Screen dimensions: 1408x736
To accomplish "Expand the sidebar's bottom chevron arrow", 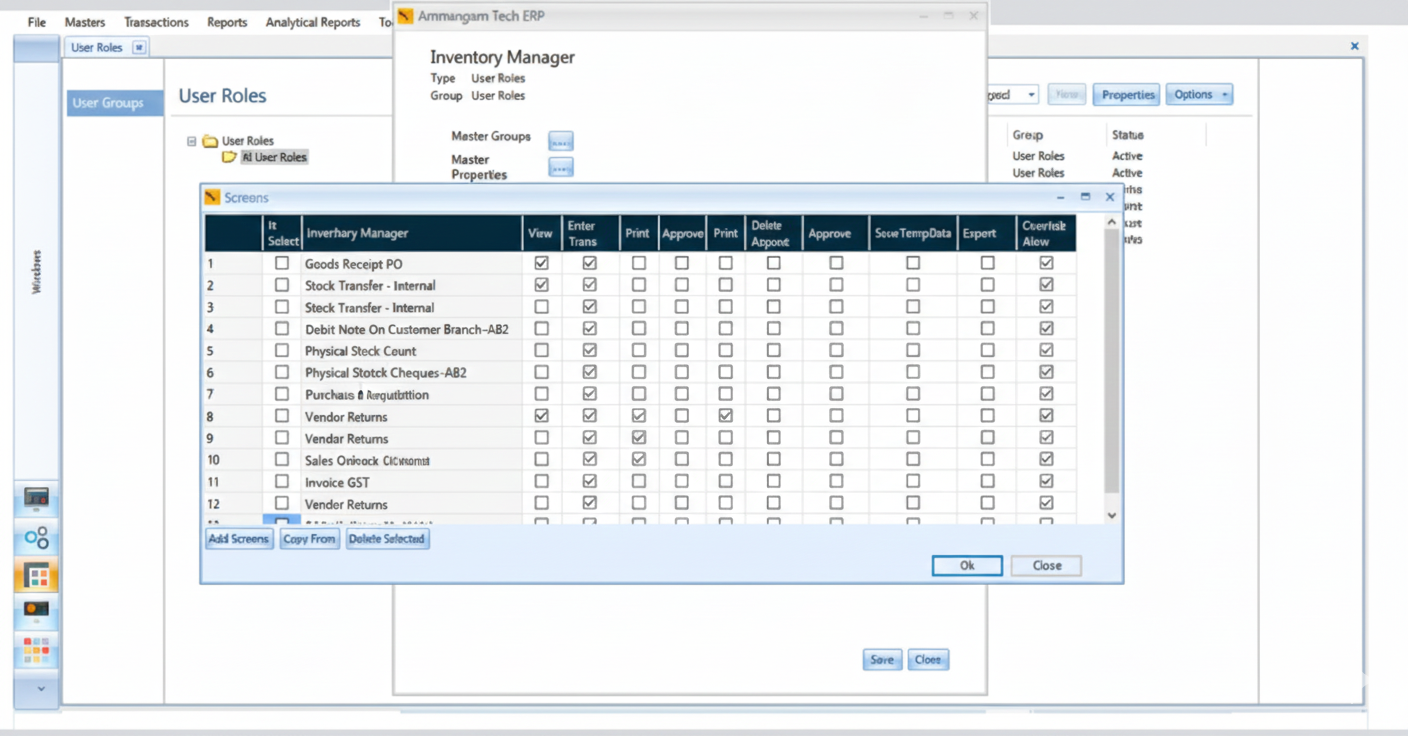I will coord(40,688).
